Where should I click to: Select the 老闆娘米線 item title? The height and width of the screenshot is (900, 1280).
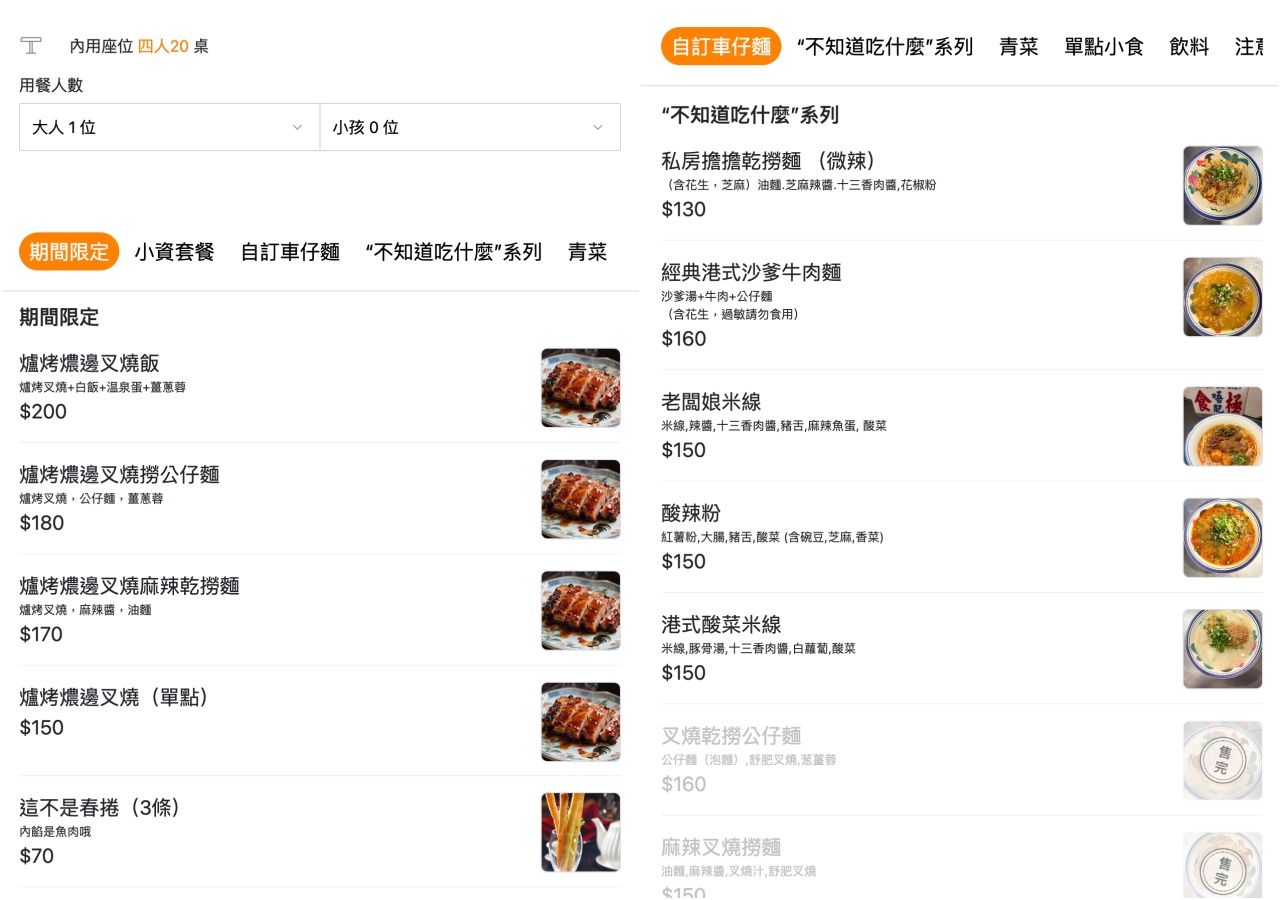click(x=711, y=401)
